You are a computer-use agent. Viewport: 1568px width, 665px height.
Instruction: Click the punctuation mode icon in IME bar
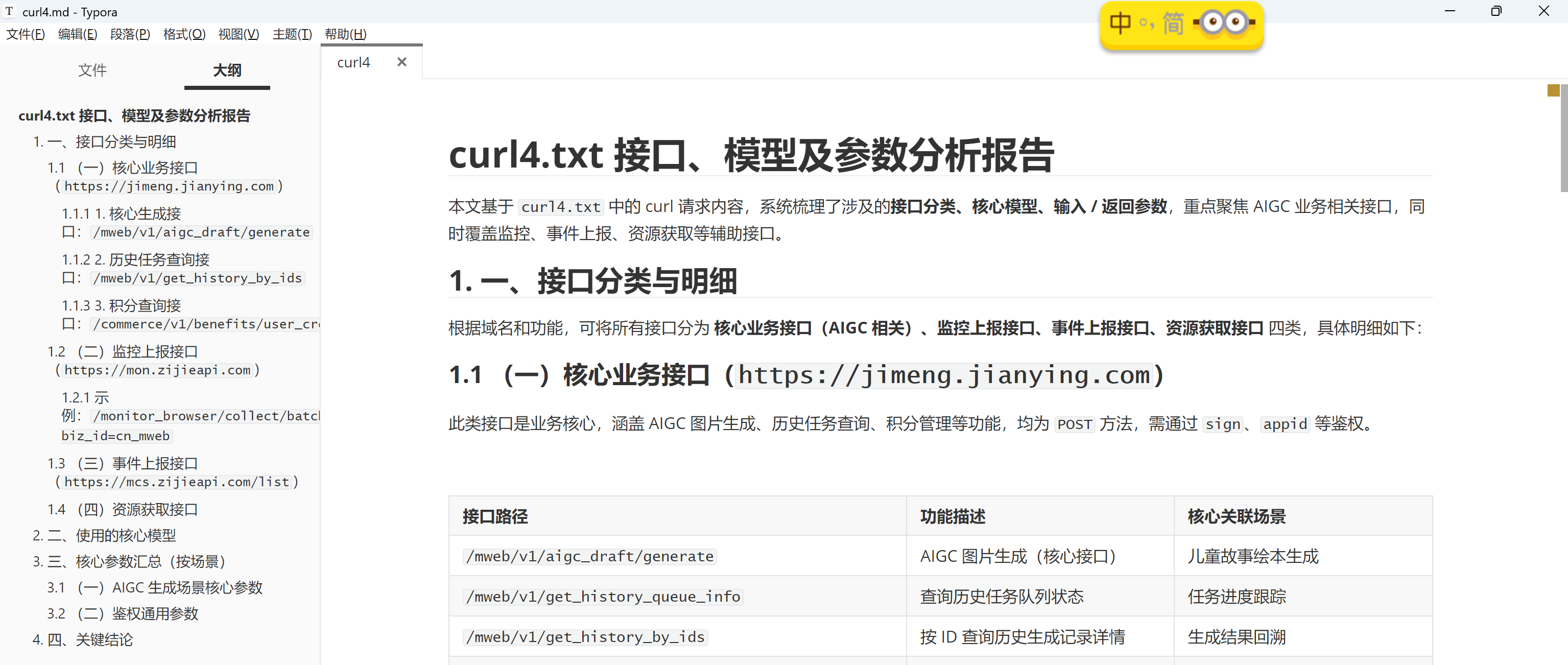pyautogui.click(x=1146, y=25)
